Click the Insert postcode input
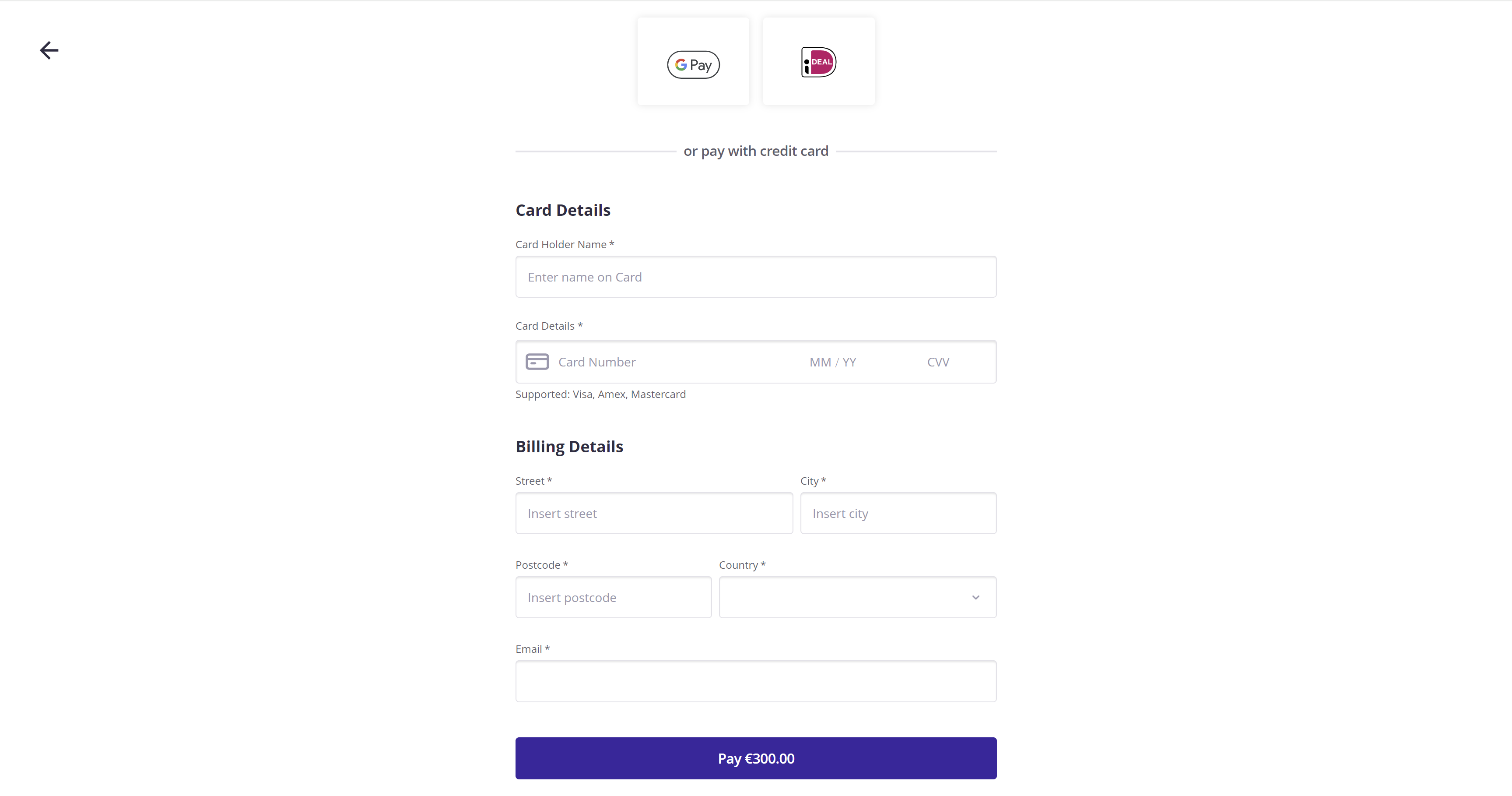 613,597
